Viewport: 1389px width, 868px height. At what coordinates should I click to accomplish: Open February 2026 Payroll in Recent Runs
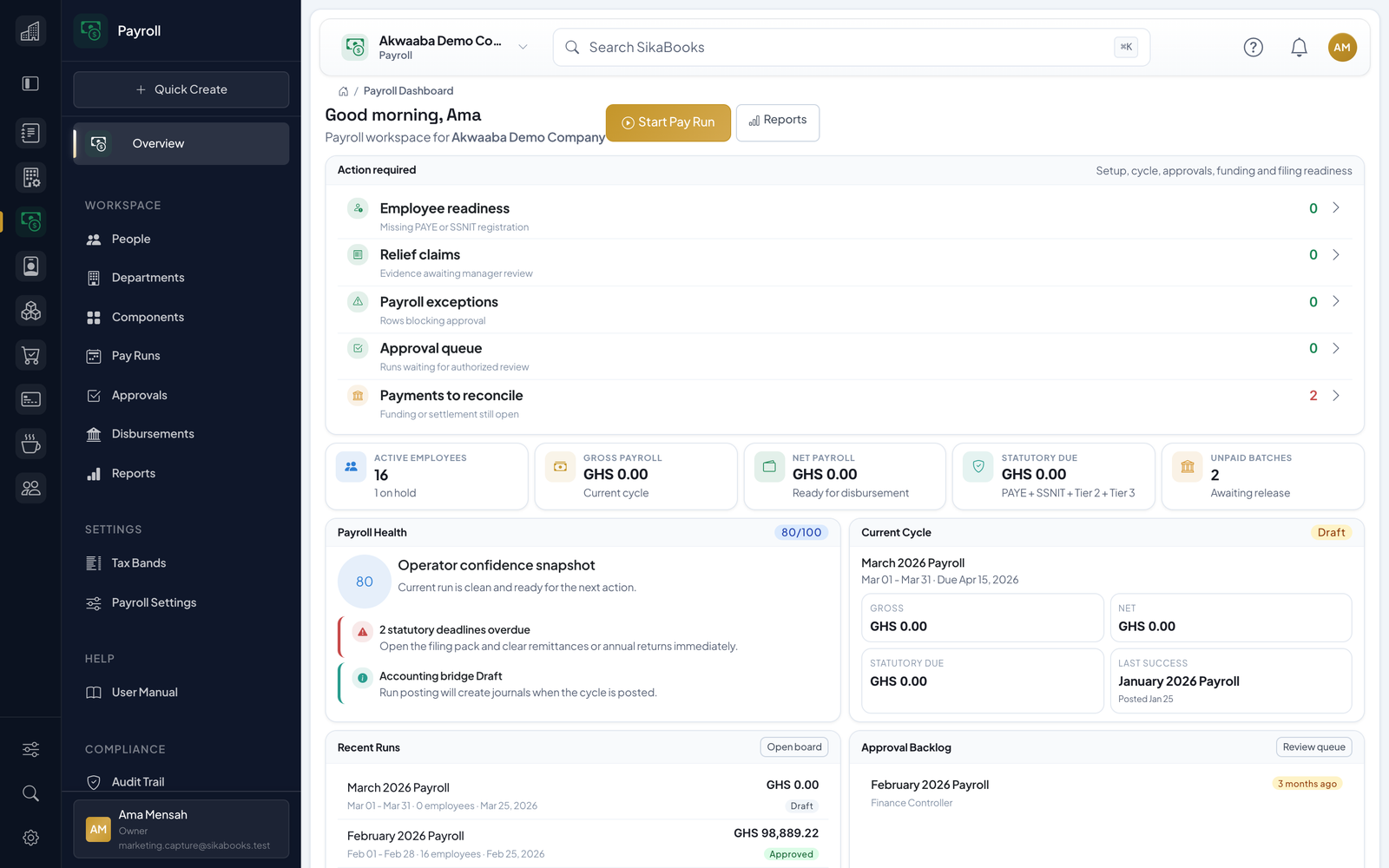583,844
